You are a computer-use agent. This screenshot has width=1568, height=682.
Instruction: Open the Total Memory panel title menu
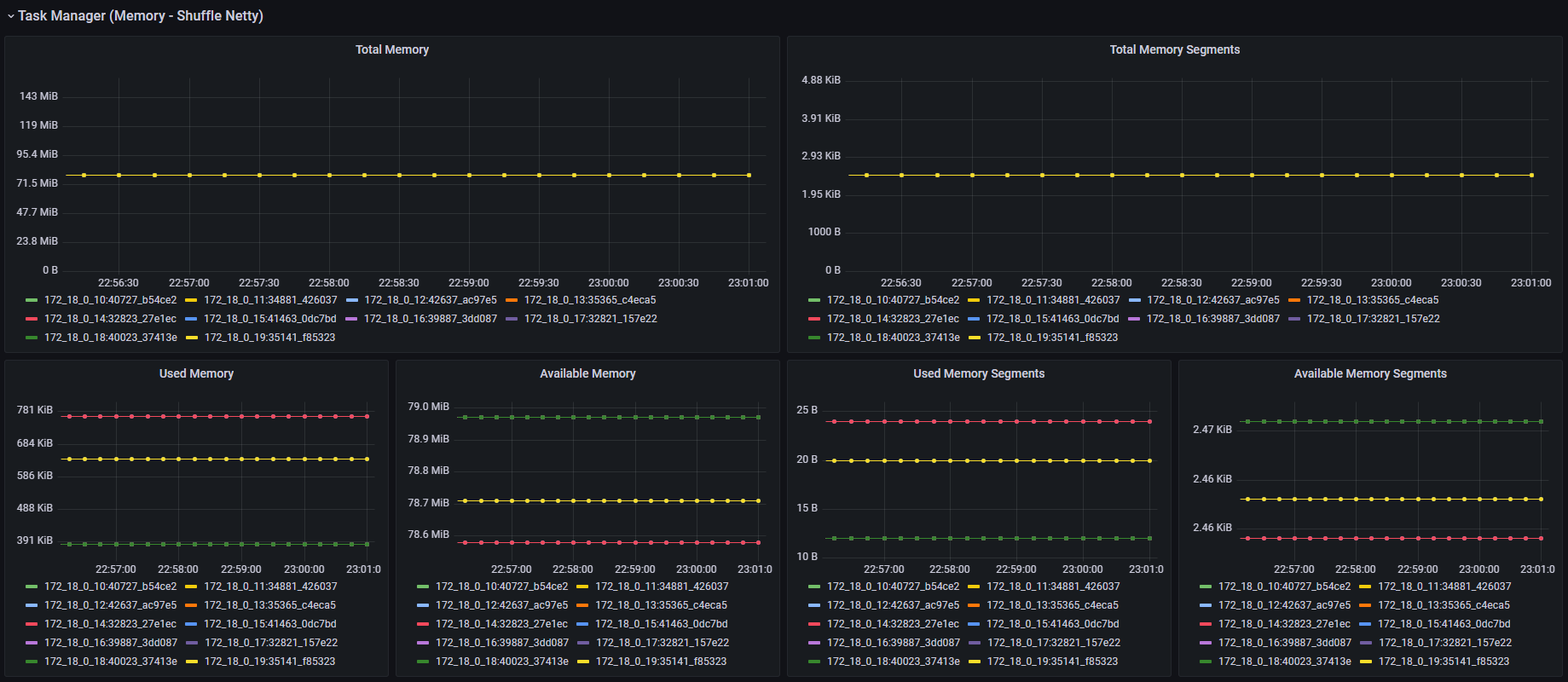pos(391,49)
